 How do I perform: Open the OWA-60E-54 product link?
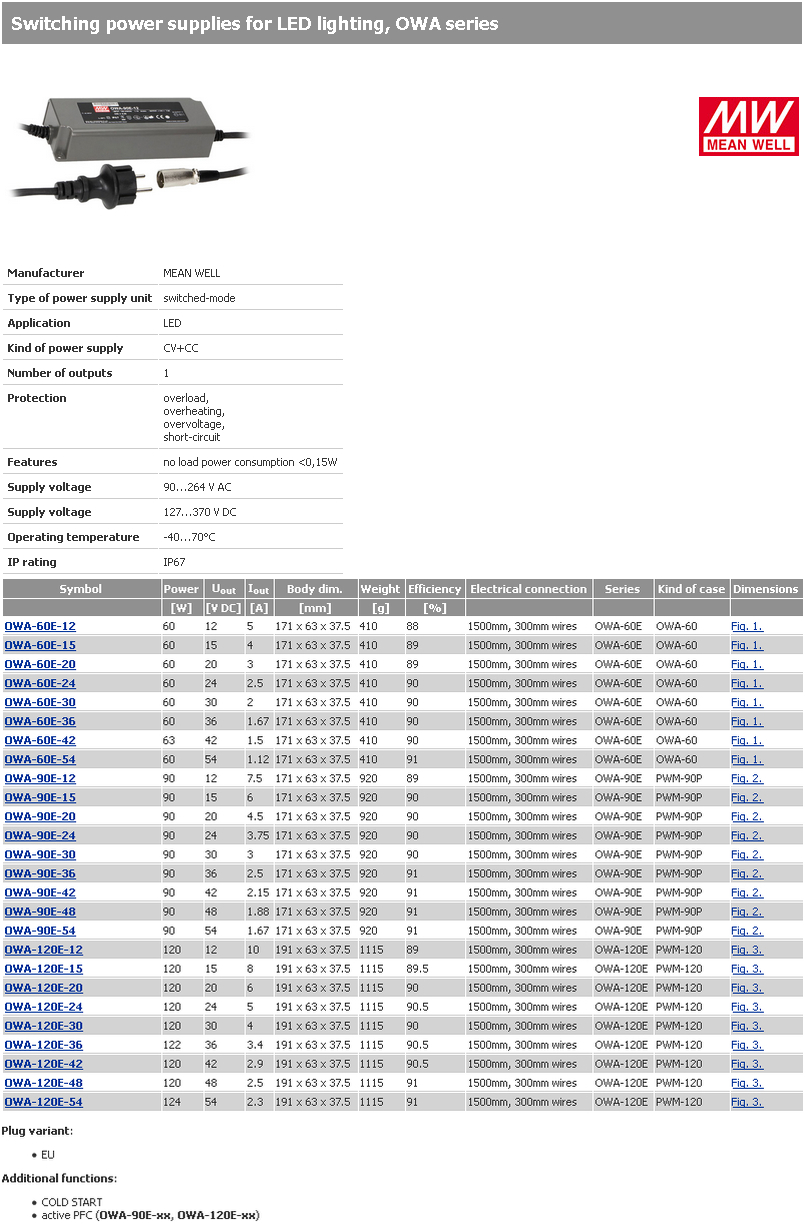pos(40,760)
